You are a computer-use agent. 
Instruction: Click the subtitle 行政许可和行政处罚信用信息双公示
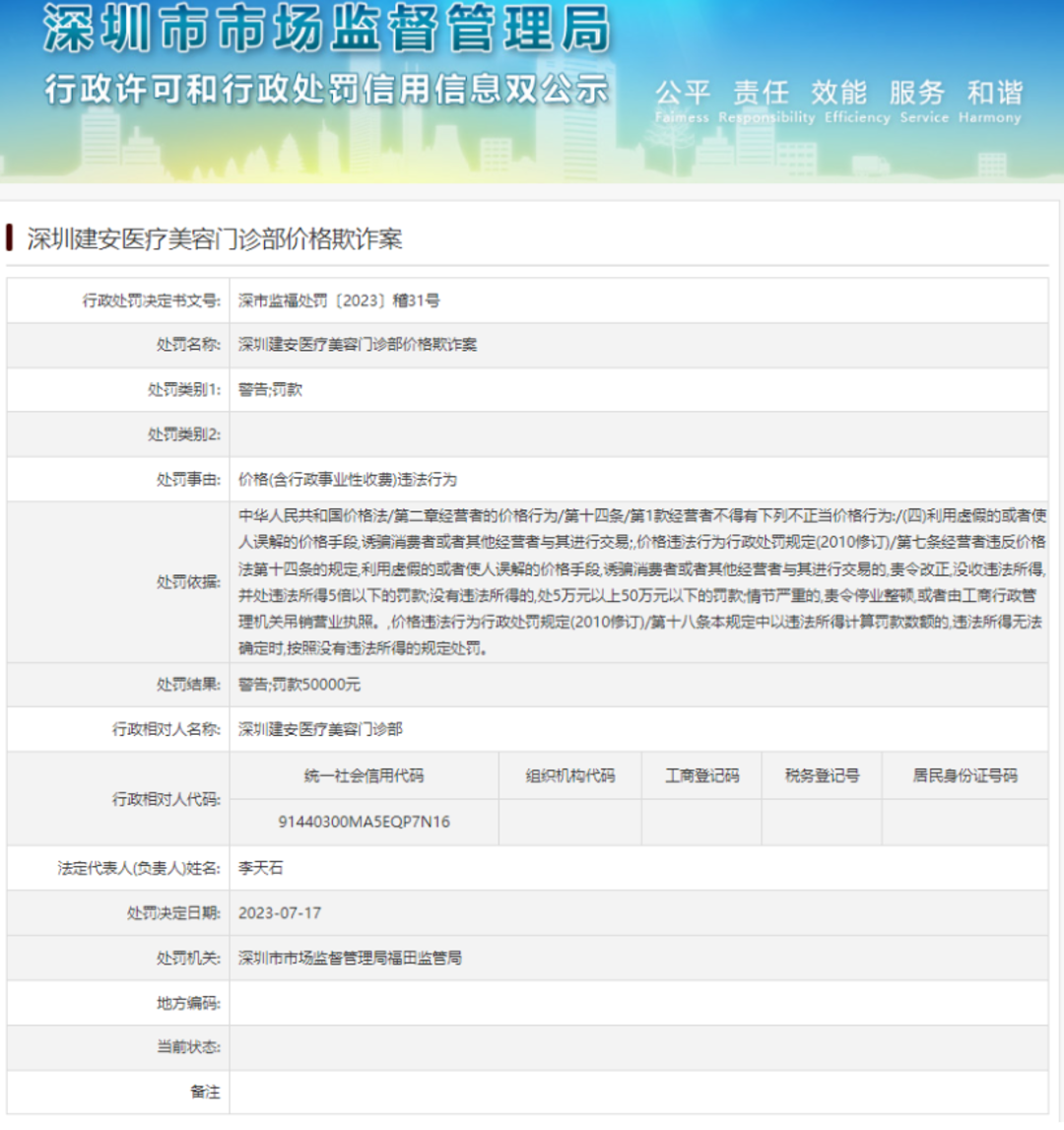coord(326,90)
